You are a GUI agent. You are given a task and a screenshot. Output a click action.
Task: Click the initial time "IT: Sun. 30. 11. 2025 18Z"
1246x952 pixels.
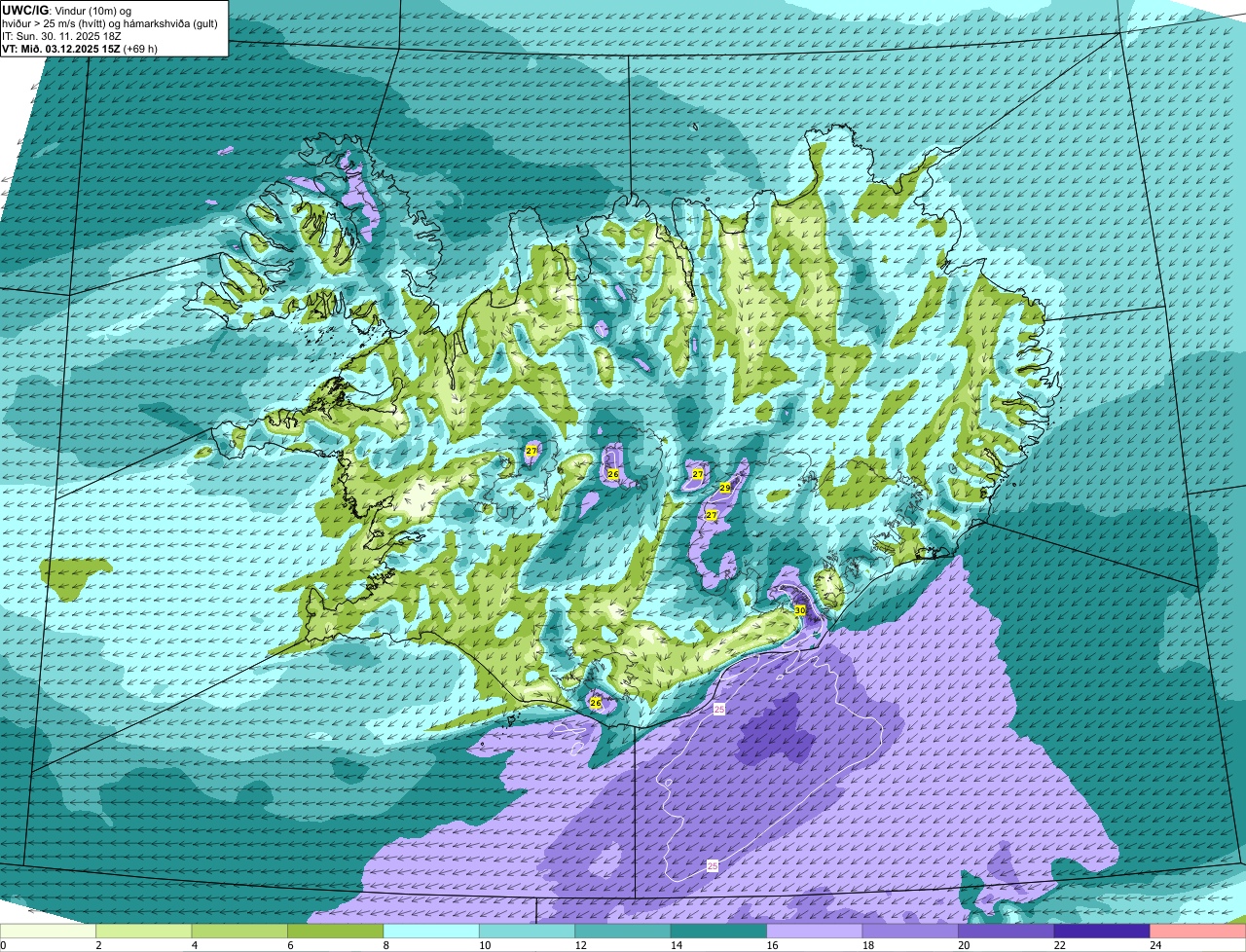60,35
